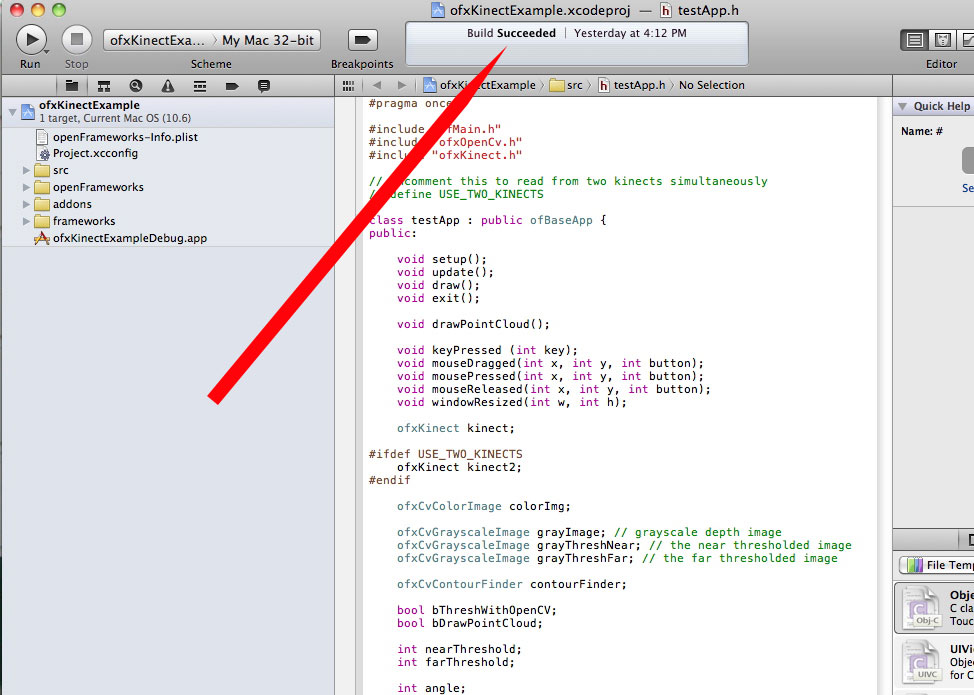Select the Objective-C class template
This screenshot has height=695, width=974.
point(934,607)
